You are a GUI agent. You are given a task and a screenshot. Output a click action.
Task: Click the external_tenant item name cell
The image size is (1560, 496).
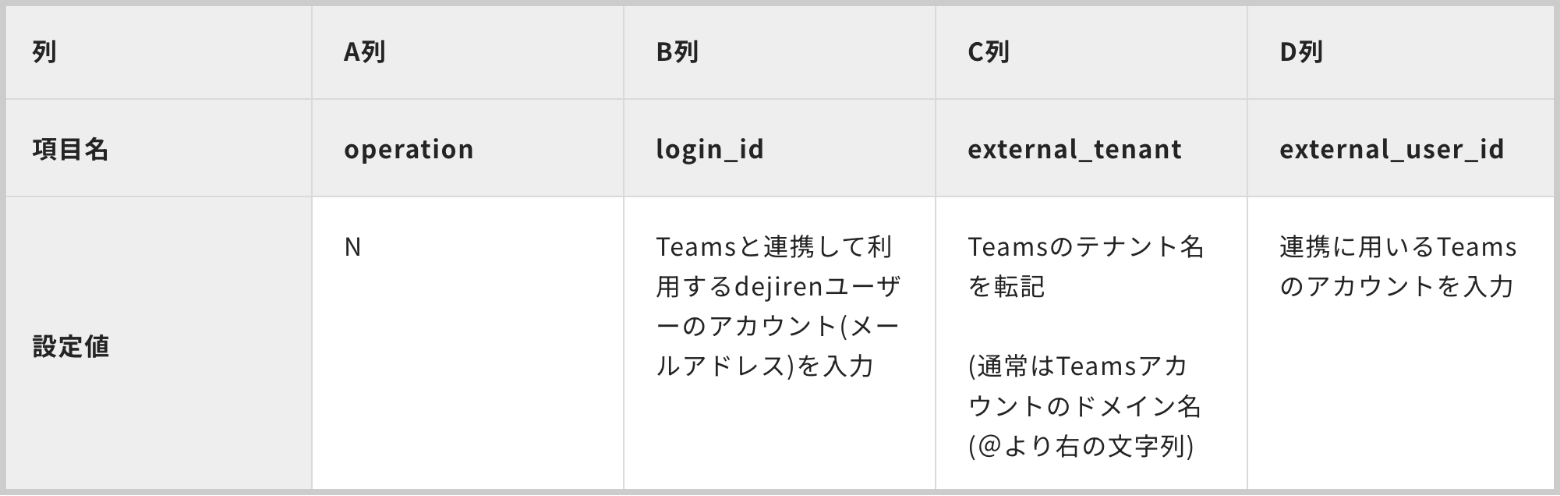pyautogui.click(x=1075, y=150)
